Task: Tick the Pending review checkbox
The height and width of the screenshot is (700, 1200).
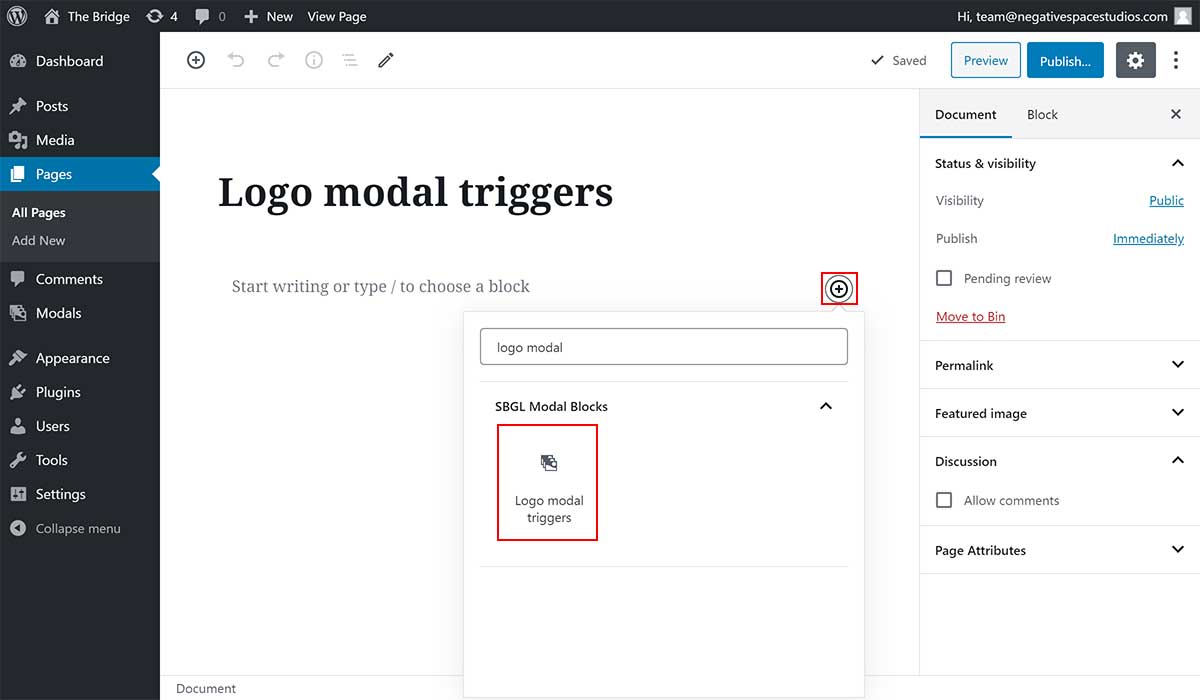Action: pos(944,278)
